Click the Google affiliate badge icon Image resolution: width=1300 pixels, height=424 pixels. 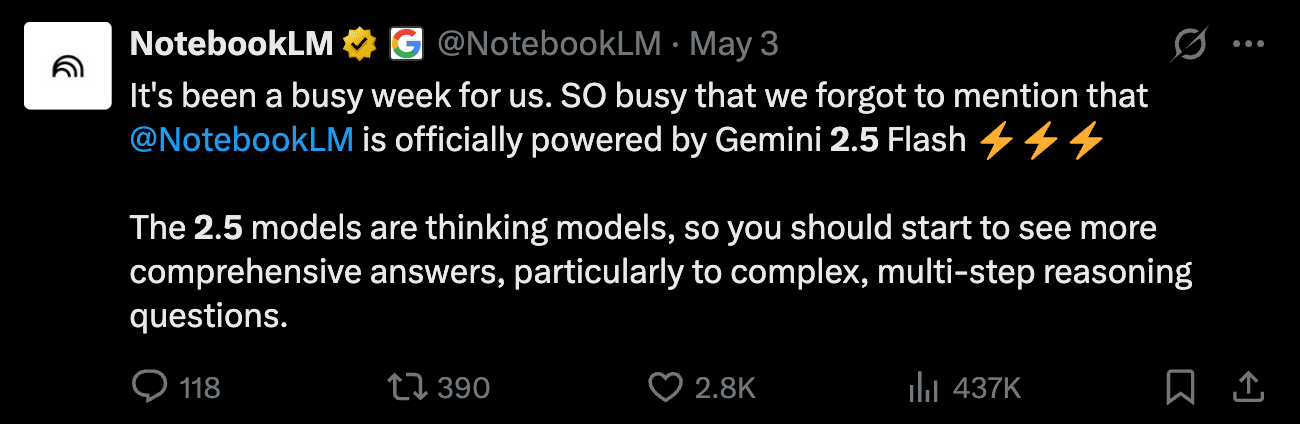coord(405,44)
